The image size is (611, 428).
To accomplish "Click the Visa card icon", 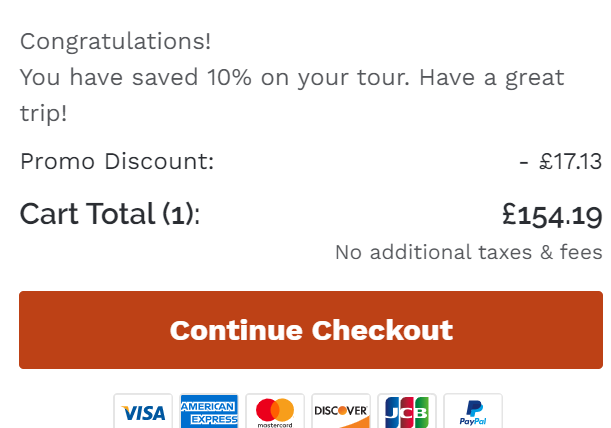I will click(143, 411).
